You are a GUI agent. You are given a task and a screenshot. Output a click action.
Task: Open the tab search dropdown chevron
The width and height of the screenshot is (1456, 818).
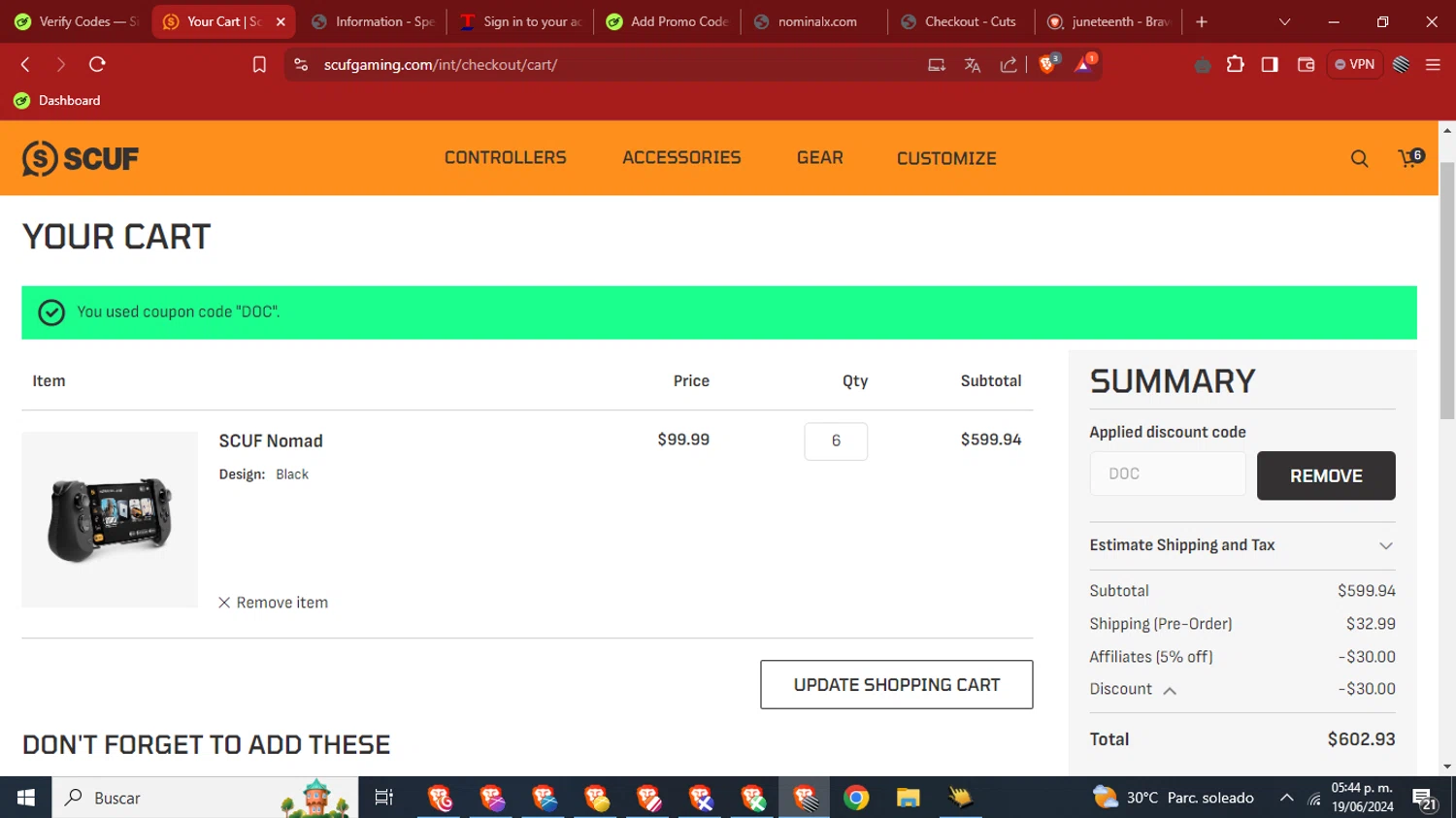point(1284,21)
